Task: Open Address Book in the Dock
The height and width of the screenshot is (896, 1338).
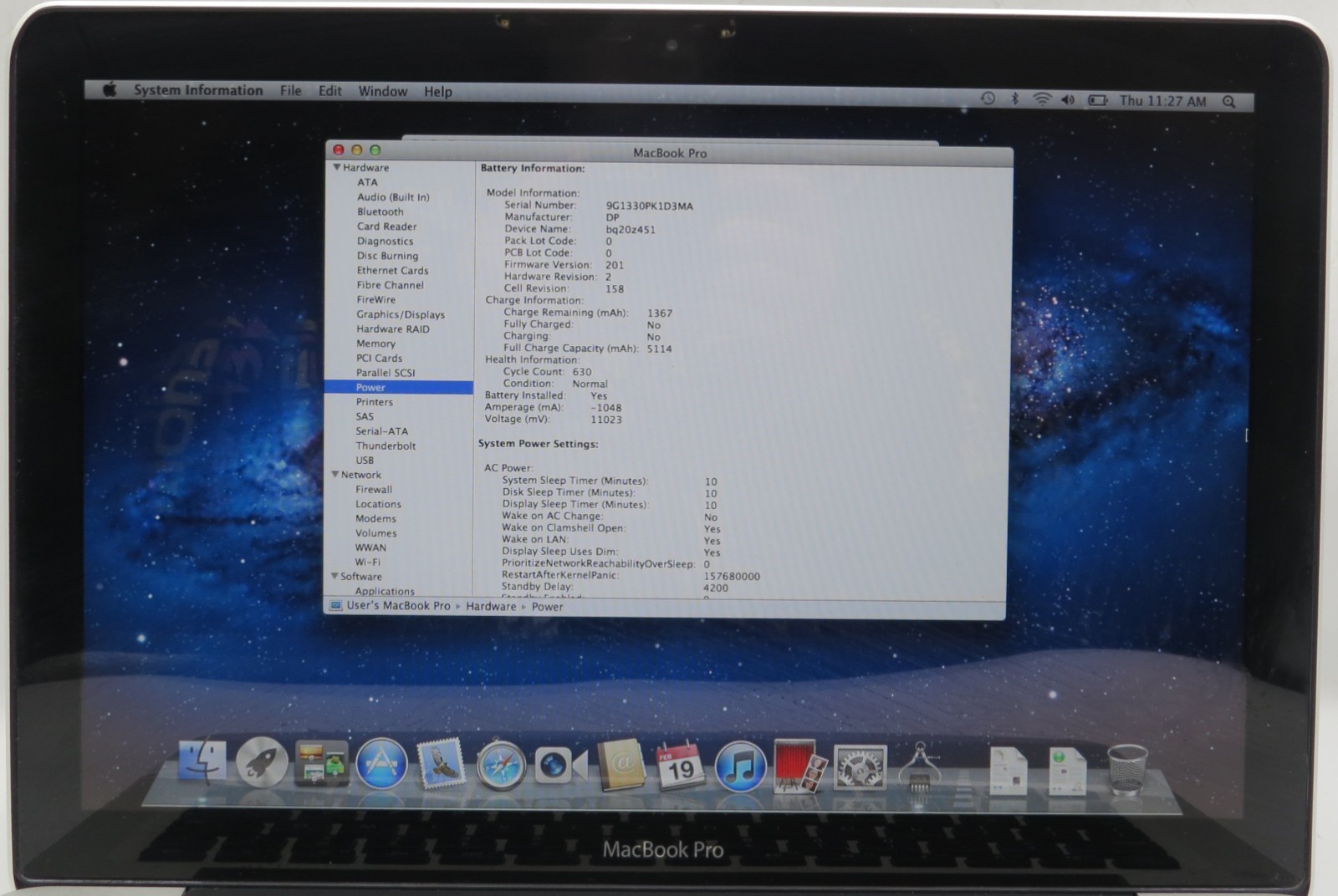Action: tap(621, 766)
